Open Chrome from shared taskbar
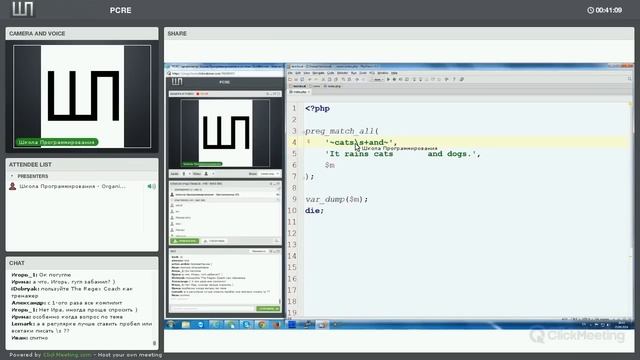The width and height of the screenshot is (640, 360). [x=262, y=324]
